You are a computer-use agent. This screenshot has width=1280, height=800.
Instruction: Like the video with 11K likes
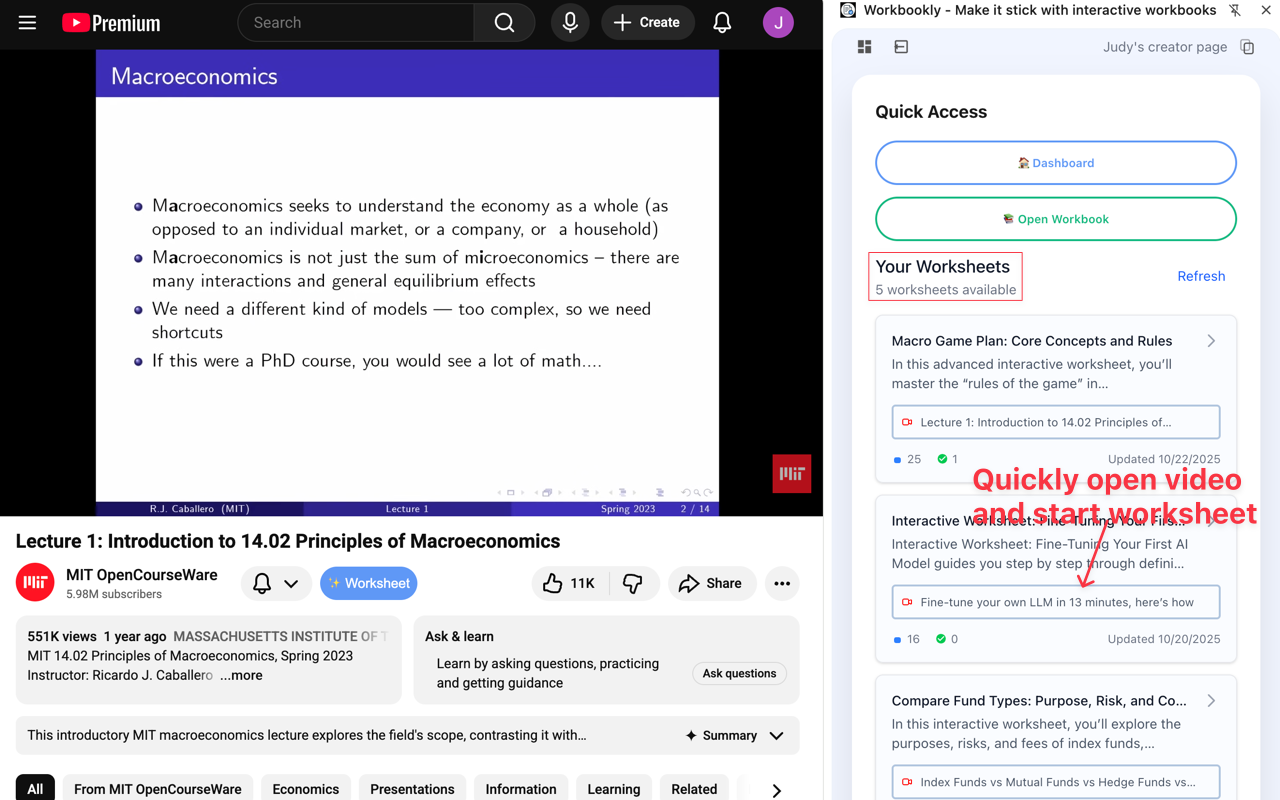click(x=569, y=583)
